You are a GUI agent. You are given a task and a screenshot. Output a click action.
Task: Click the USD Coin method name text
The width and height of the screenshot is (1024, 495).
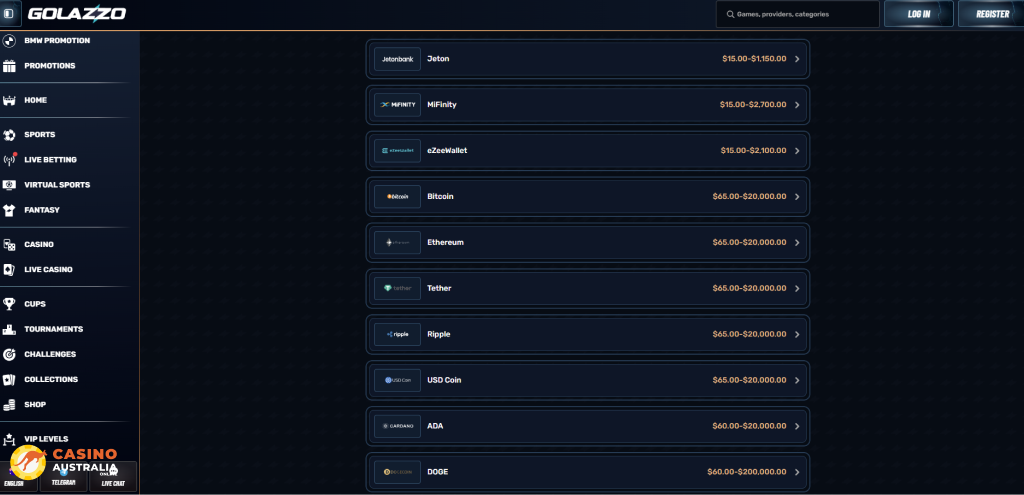pos(444,380)
